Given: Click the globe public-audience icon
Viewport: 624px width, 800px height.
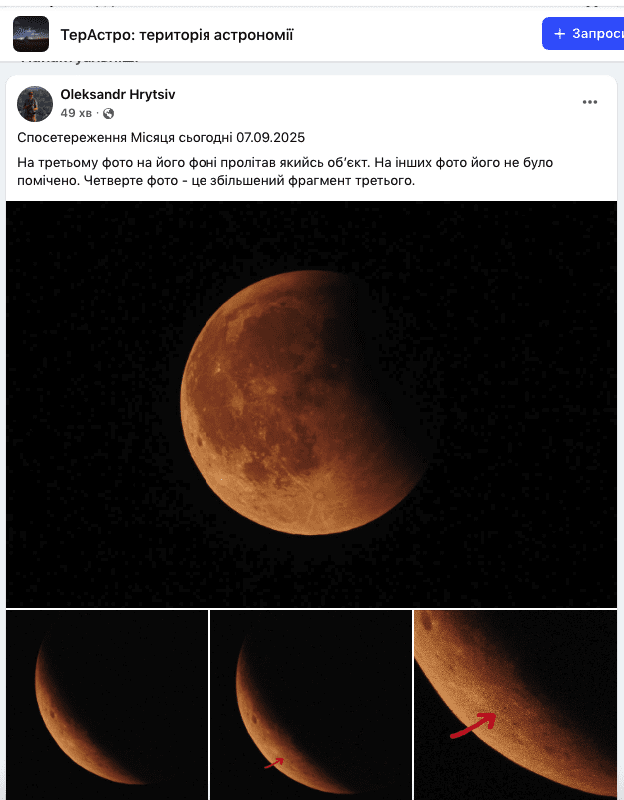Looking at the screenshot, I should coord(108,113).
